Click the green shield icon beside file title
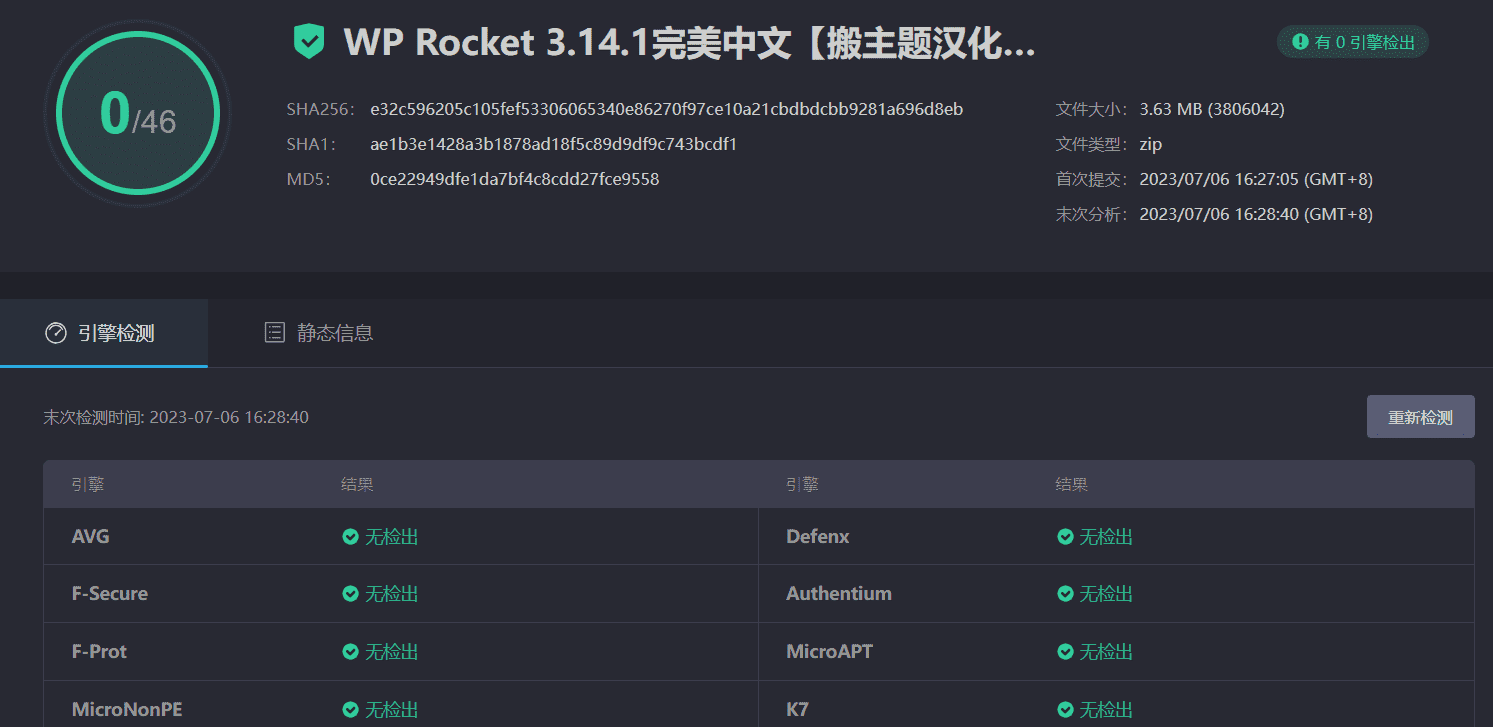 pos(309,43)
